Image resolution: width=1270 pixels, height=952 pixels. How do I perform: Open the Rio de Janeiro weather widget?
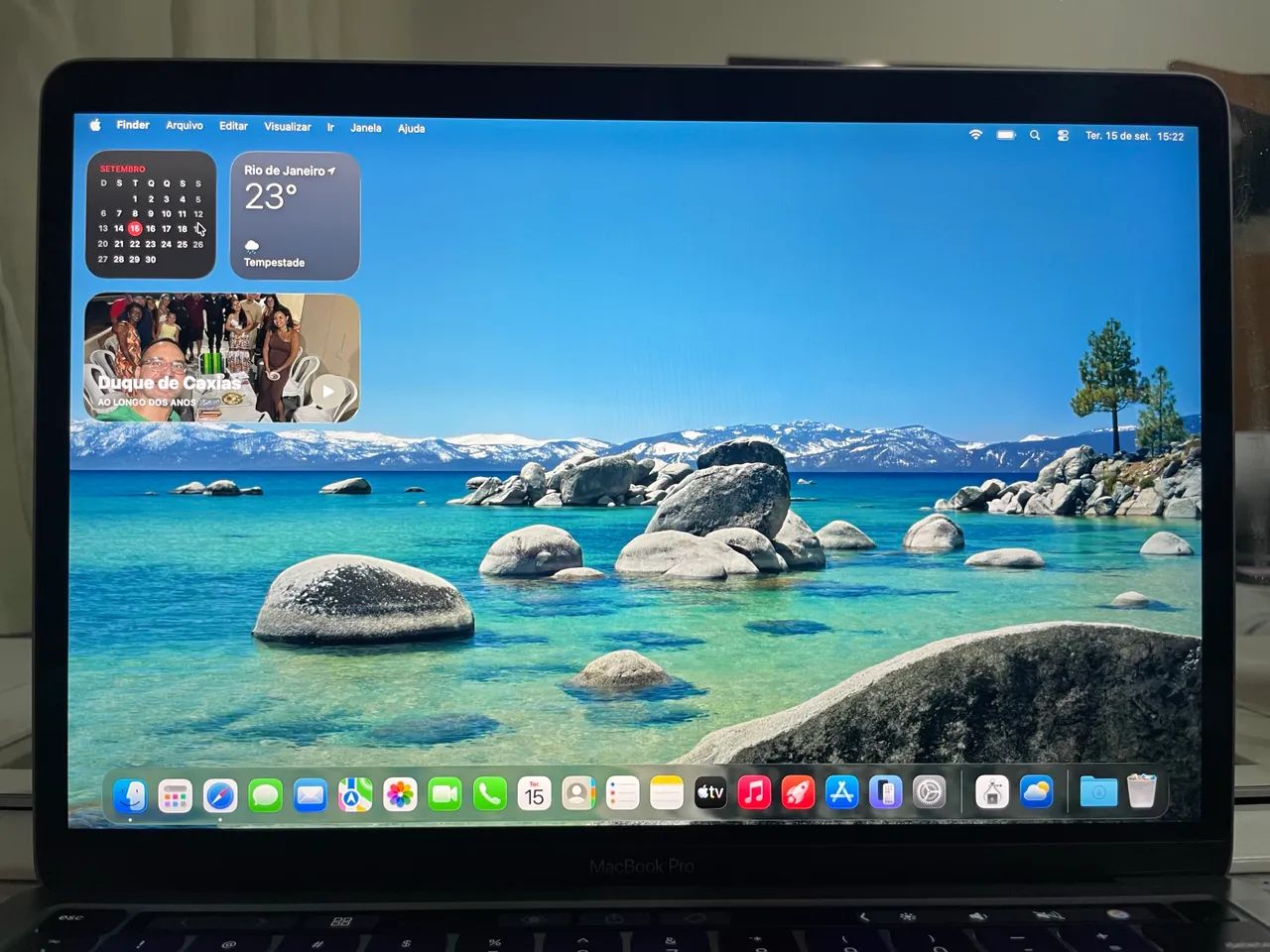pos(295,215)
